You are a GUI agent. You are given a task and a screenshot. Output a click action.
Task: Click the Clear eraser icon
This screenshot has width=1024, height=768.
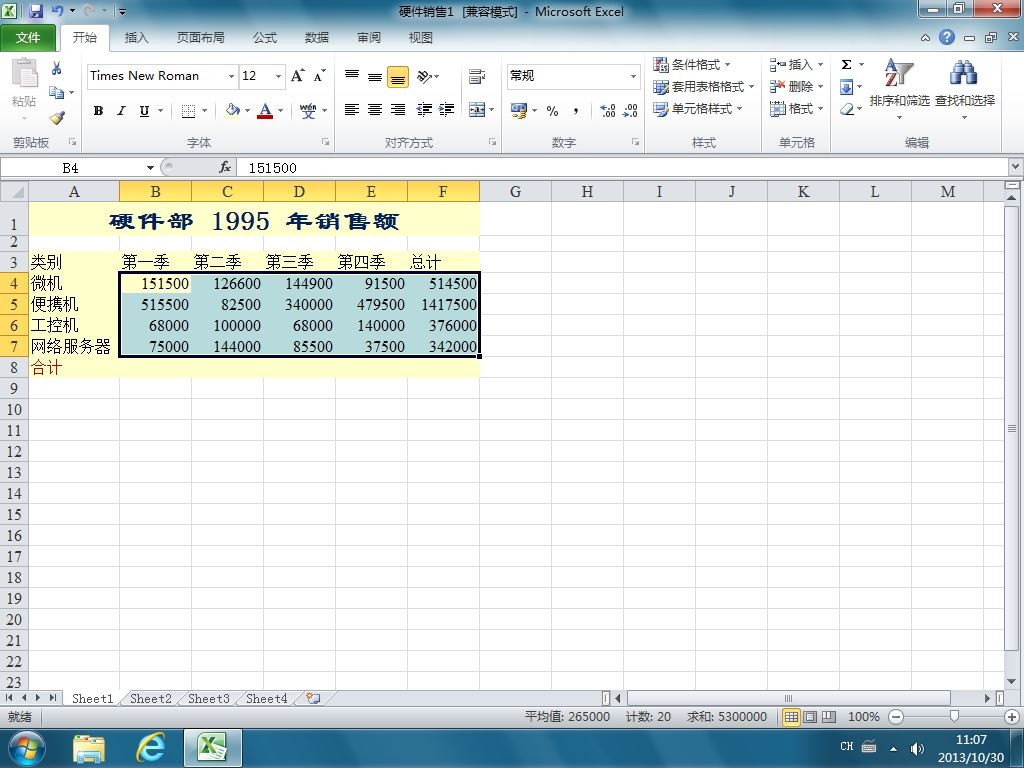847,109
